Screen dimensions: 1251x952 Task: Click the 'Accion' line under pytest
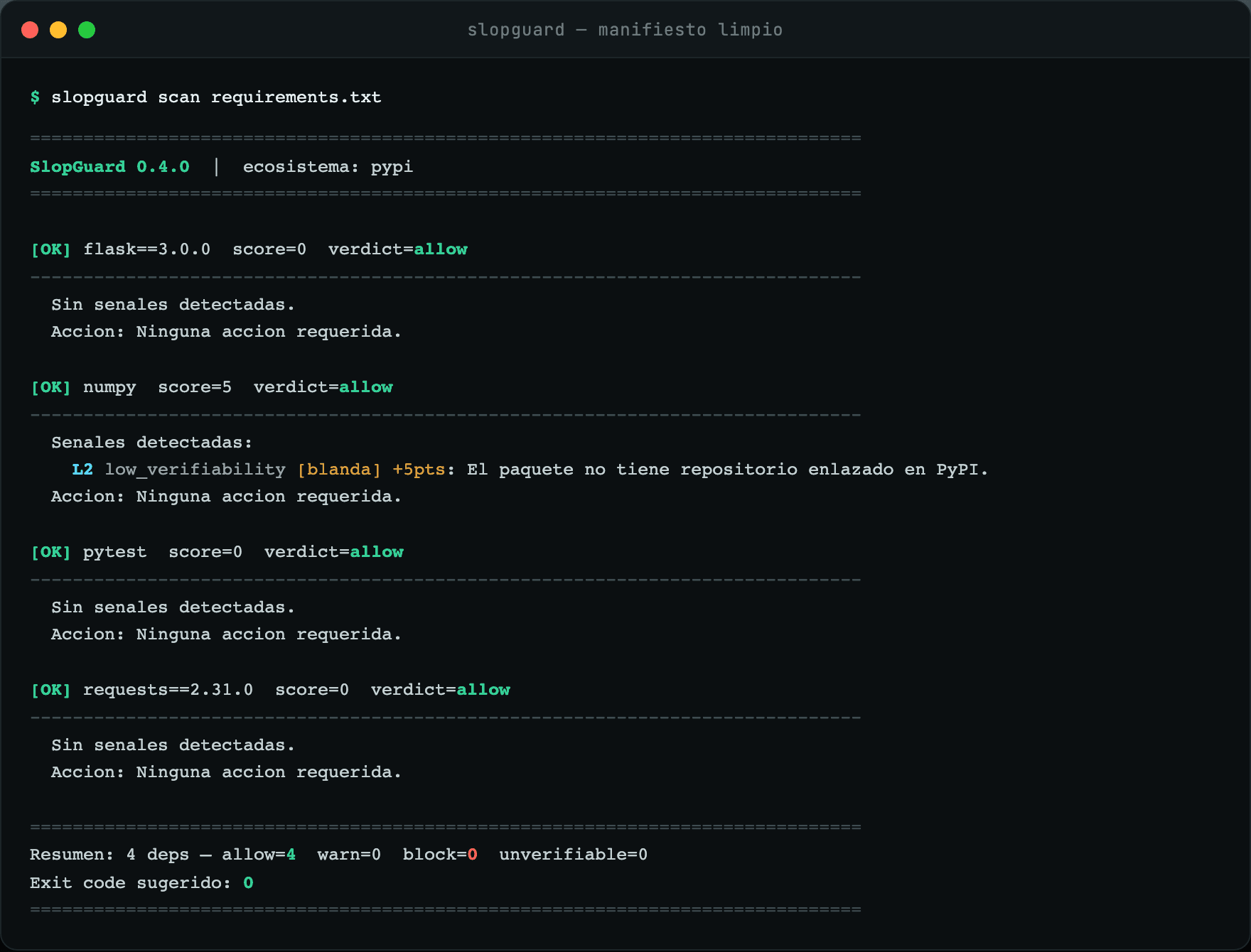click(x=226, y=634)
